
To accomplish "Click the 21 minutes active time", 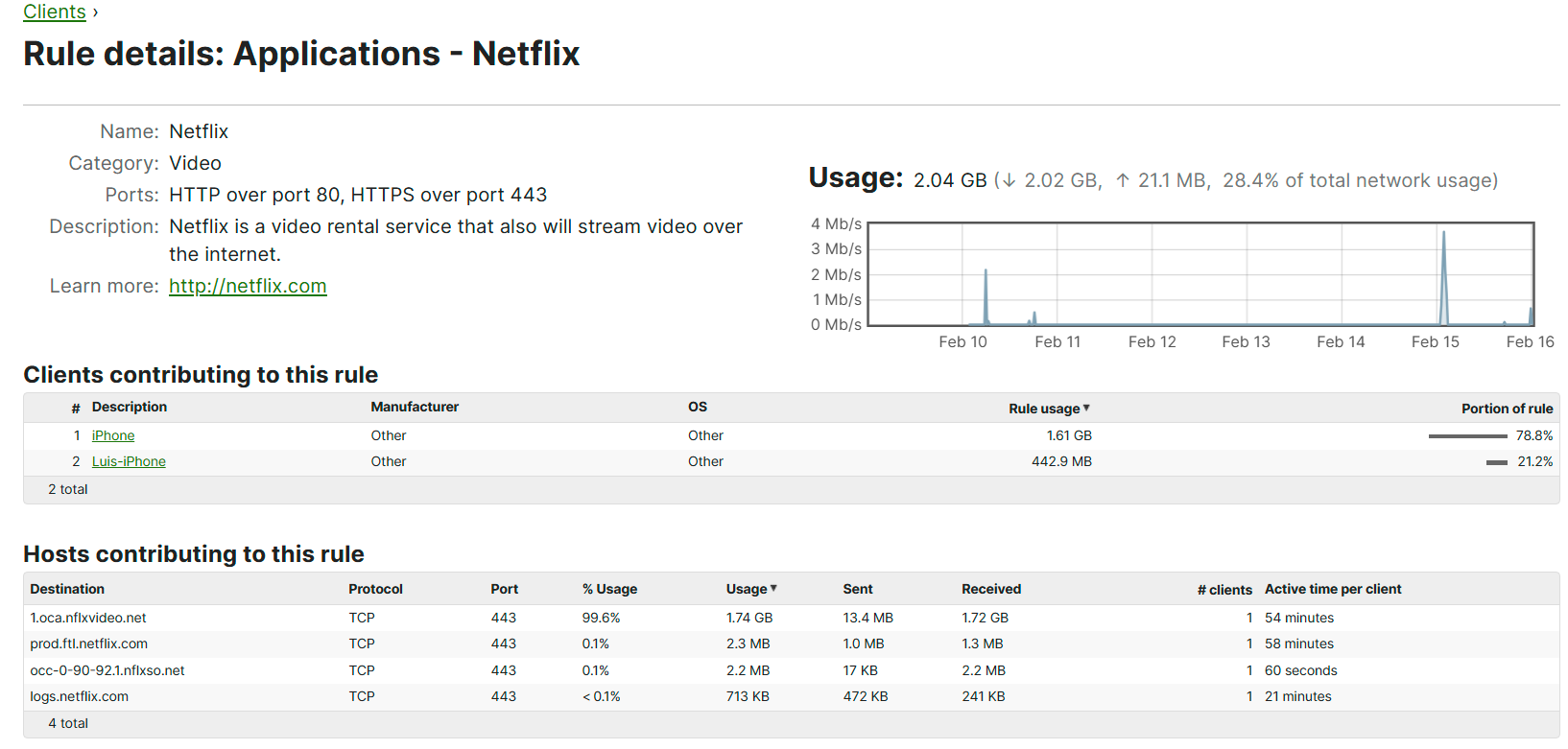I will (1298, 696).
